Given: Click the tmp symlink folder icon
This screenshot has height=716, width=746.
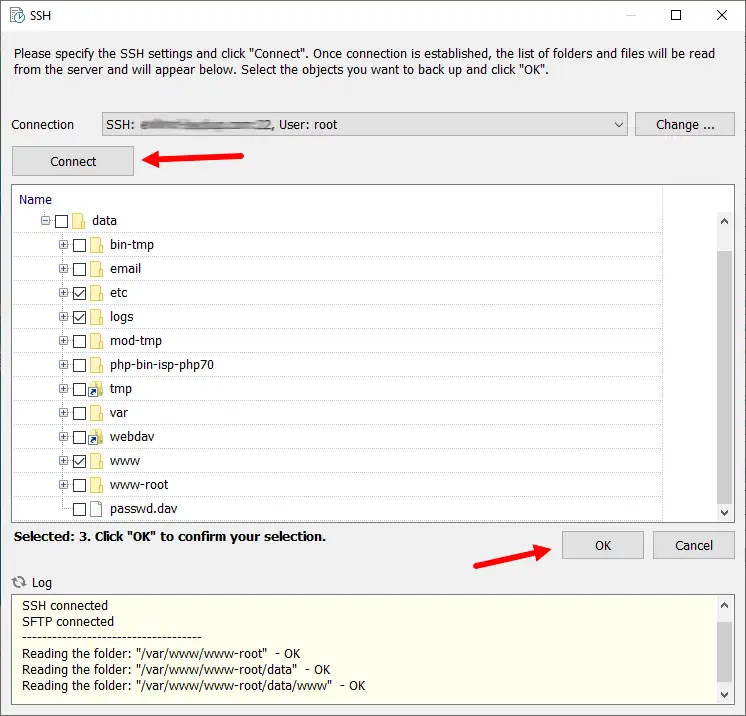Looking at the screenshot, I should coord(96,389).
